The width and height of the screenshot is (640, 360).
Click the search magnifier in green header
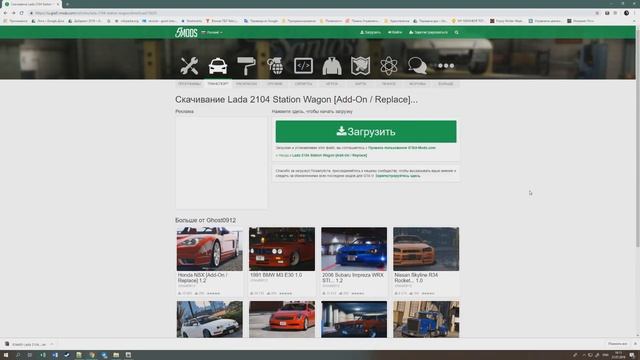[457, 32]
